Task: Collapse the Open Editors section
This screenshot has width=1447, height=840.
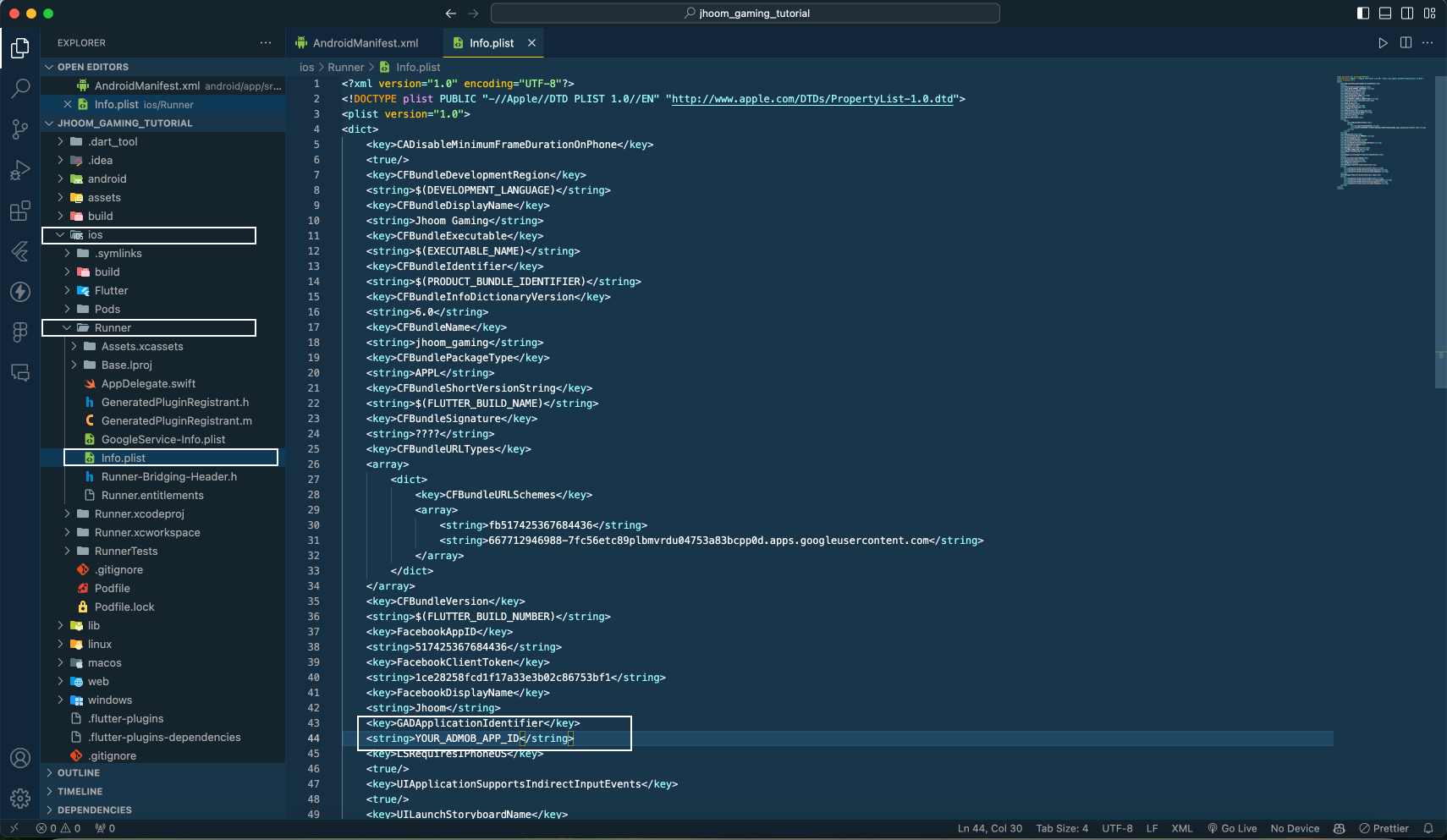Action: (162, 67)
